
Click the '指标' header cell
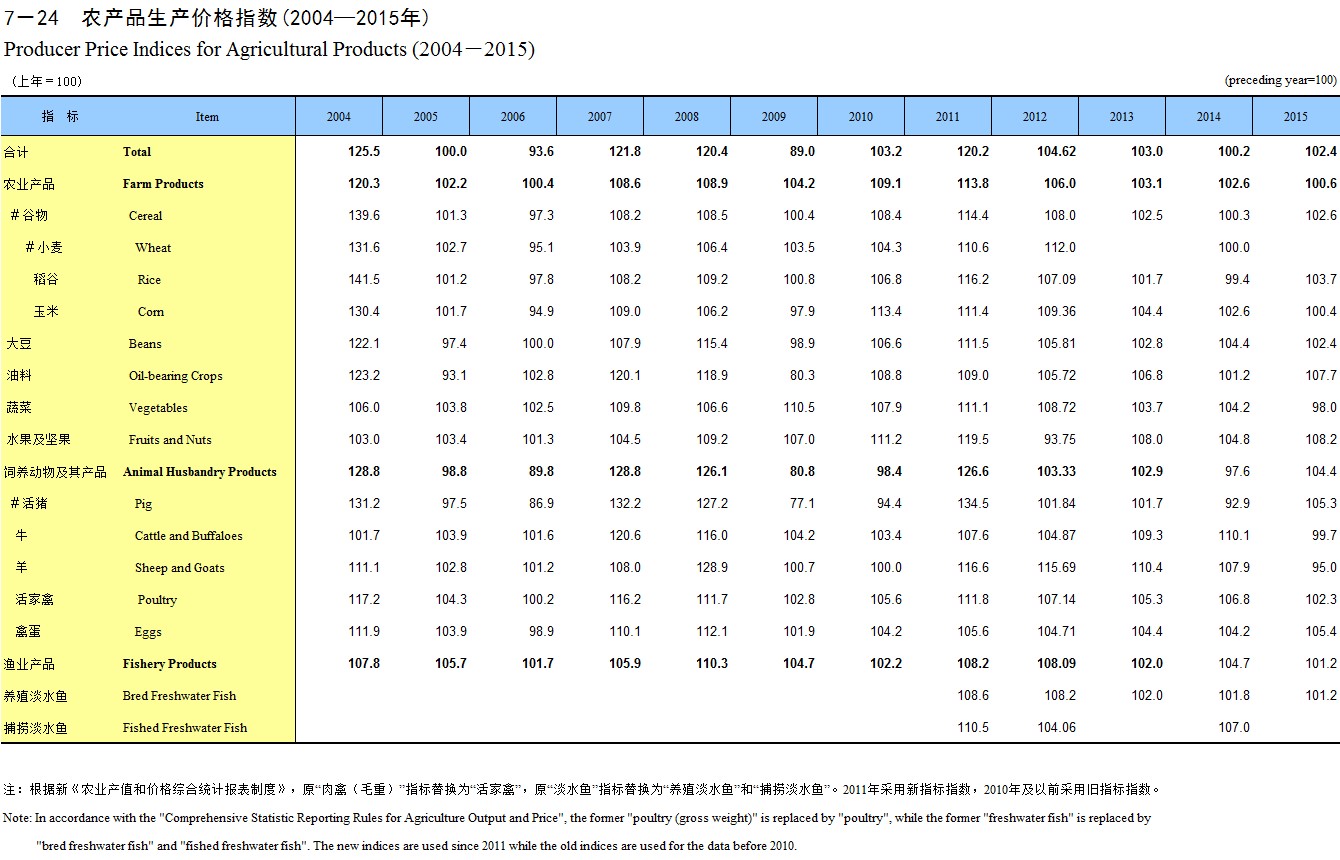click(60, 117)
